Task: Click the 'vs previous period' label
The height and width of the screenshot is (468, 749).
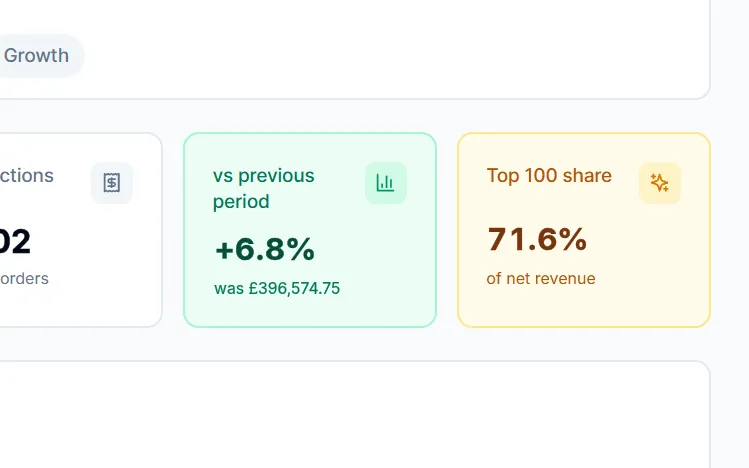Action: click(x=264, y=189)
